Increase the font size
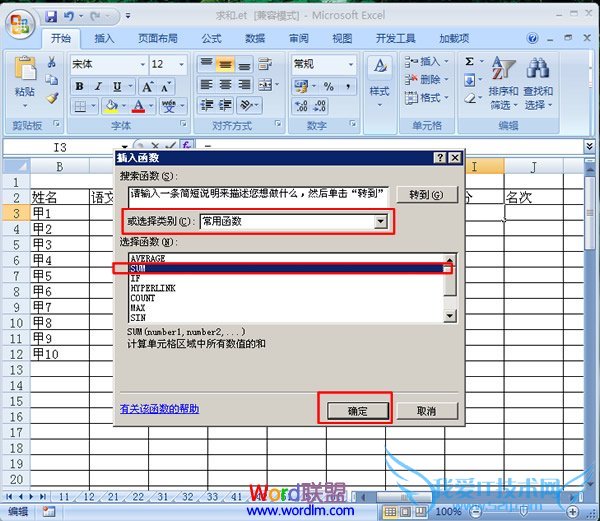 pos(147,87)
